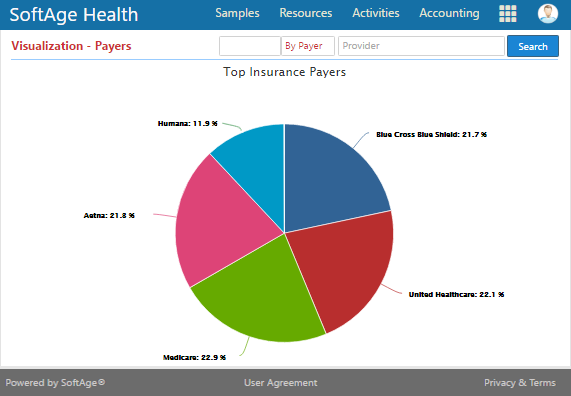571x396 pixels.
Task: Click the Visualization - Payers heading
Action: pos(71,46)
